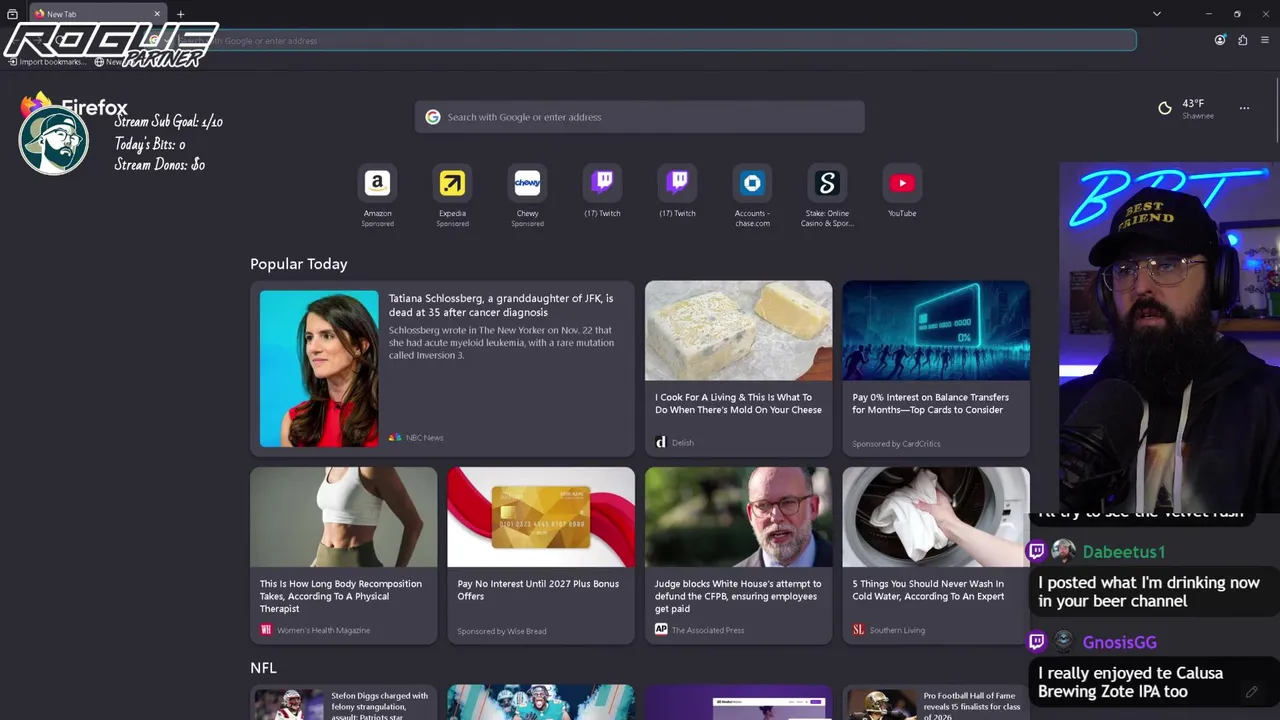Open the Firefox hamburger application menu
This screenshot has height=720, width=1280.
1264,40
